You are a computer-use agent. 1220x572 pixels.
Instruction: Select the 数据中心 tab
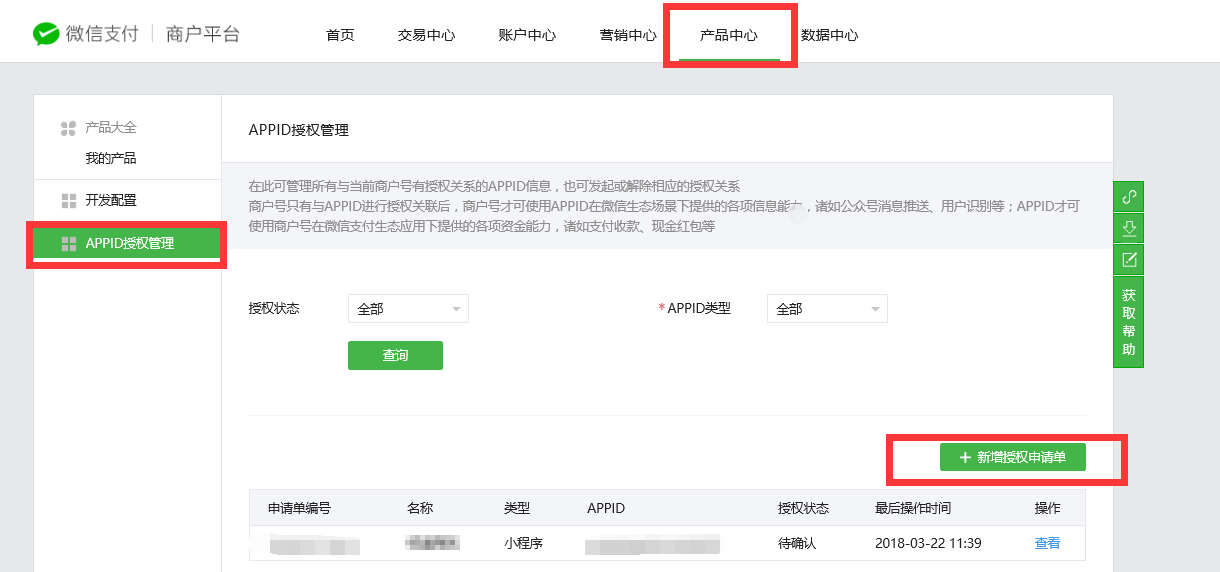[829, 35]
